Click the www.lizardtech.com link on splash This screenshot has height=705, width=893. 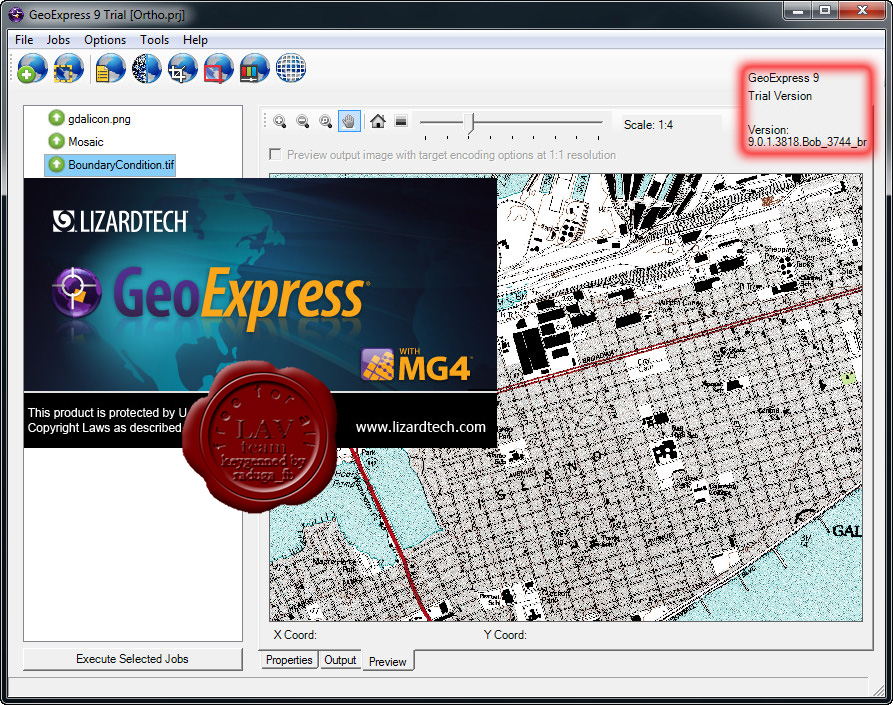click(x=420, y=427)
